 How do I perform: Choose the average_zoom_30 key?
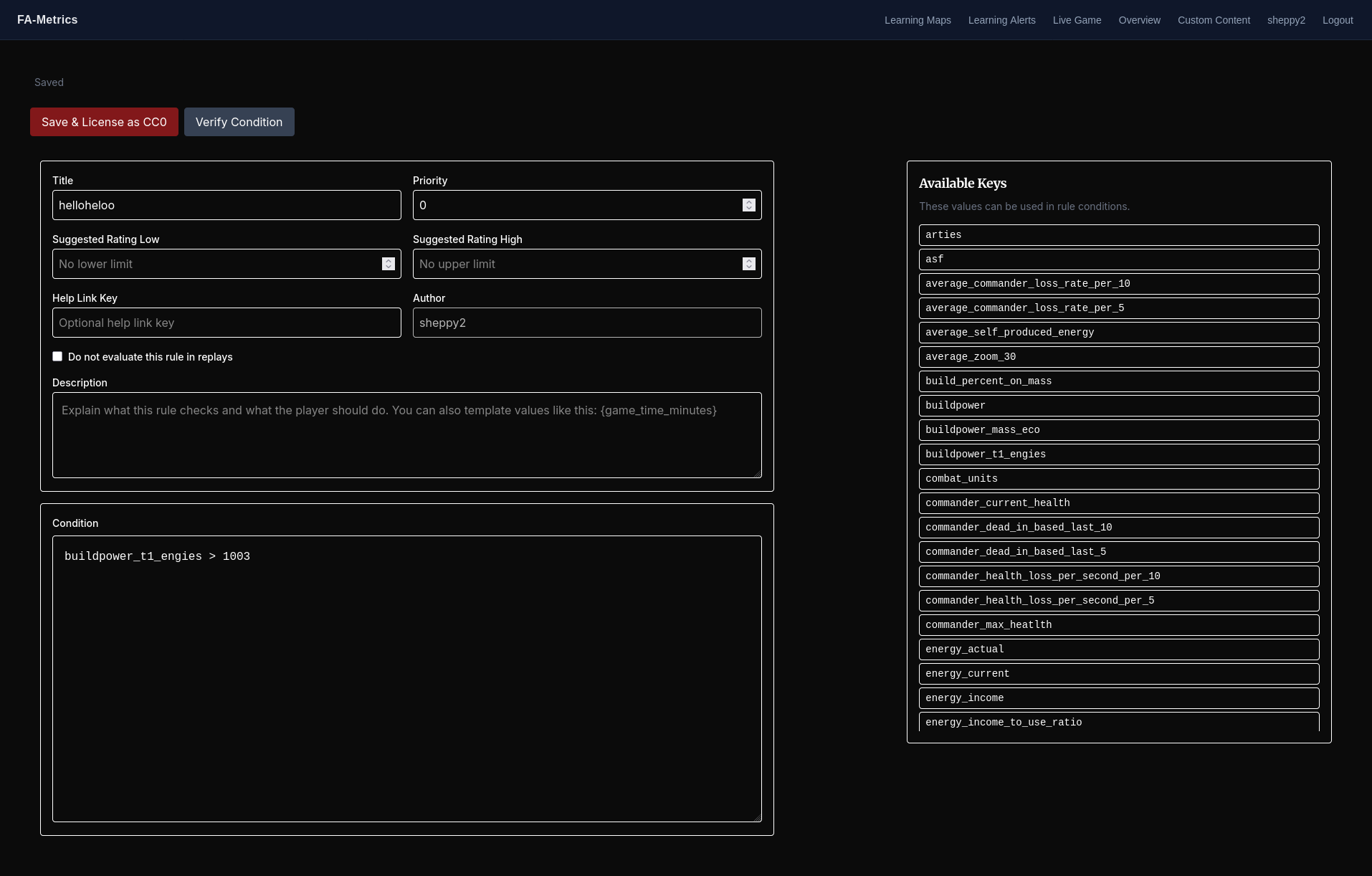click(1119, 357)
